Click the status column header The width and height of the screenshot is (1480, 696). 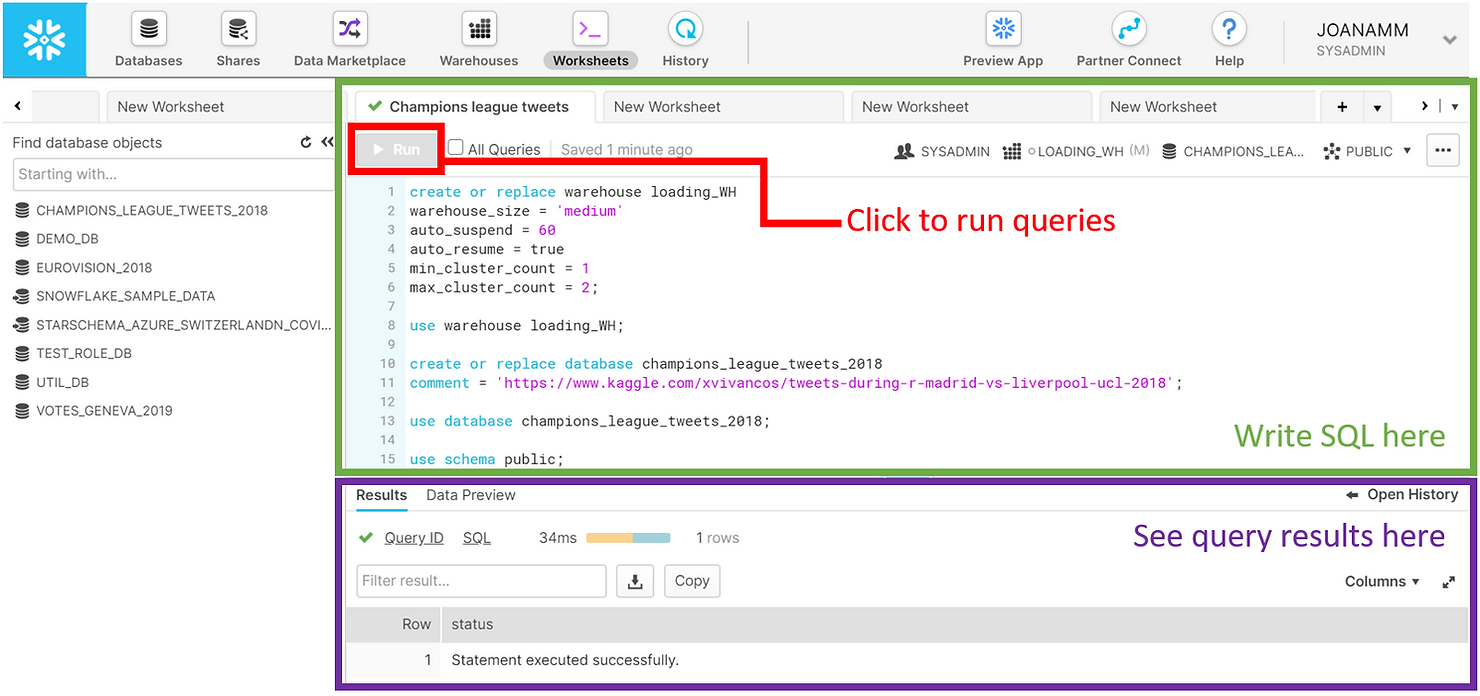pos(472,624)
